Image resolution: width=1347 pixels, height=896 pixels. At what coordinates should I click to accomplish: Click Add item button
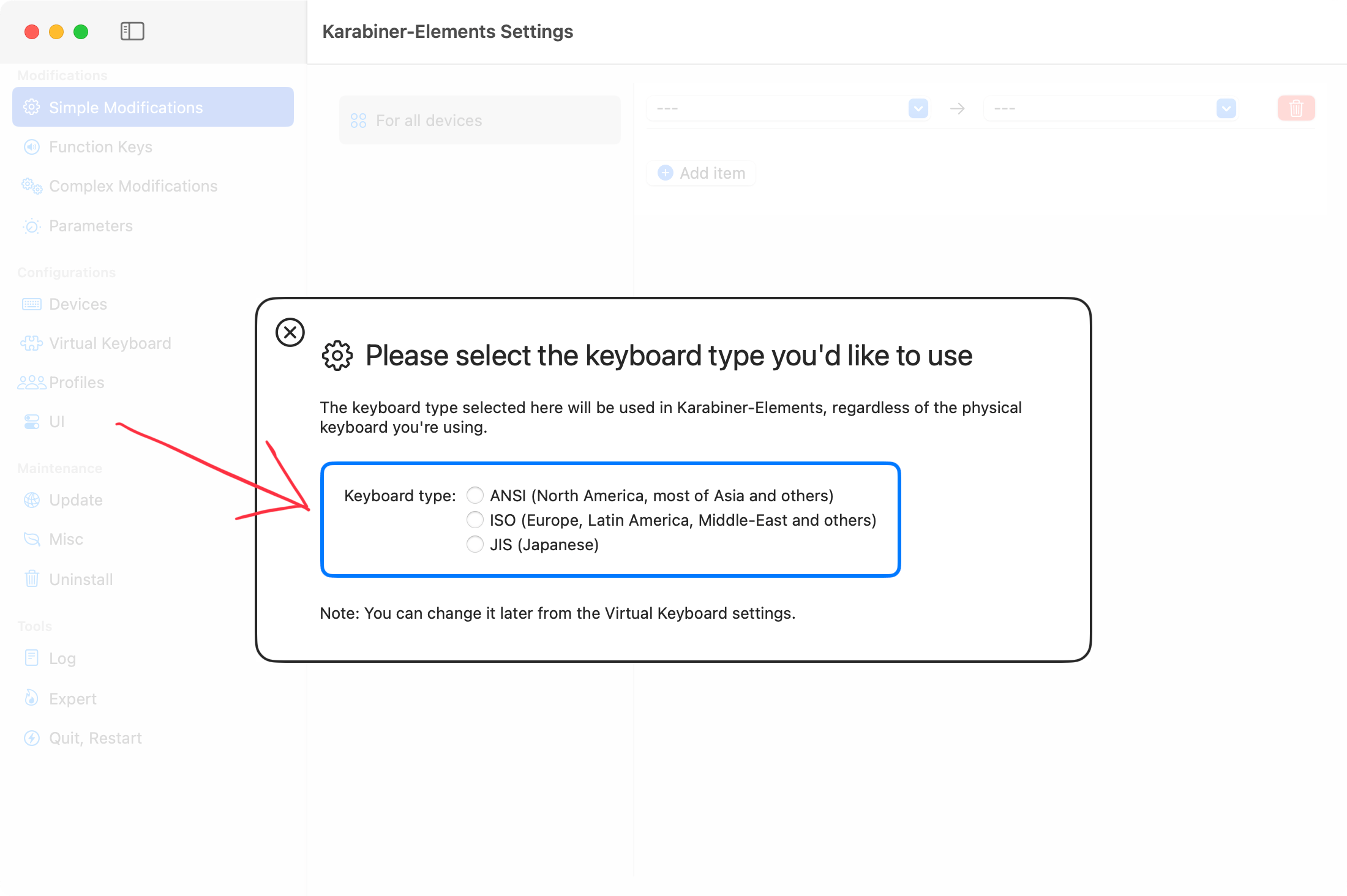(701, 173)
